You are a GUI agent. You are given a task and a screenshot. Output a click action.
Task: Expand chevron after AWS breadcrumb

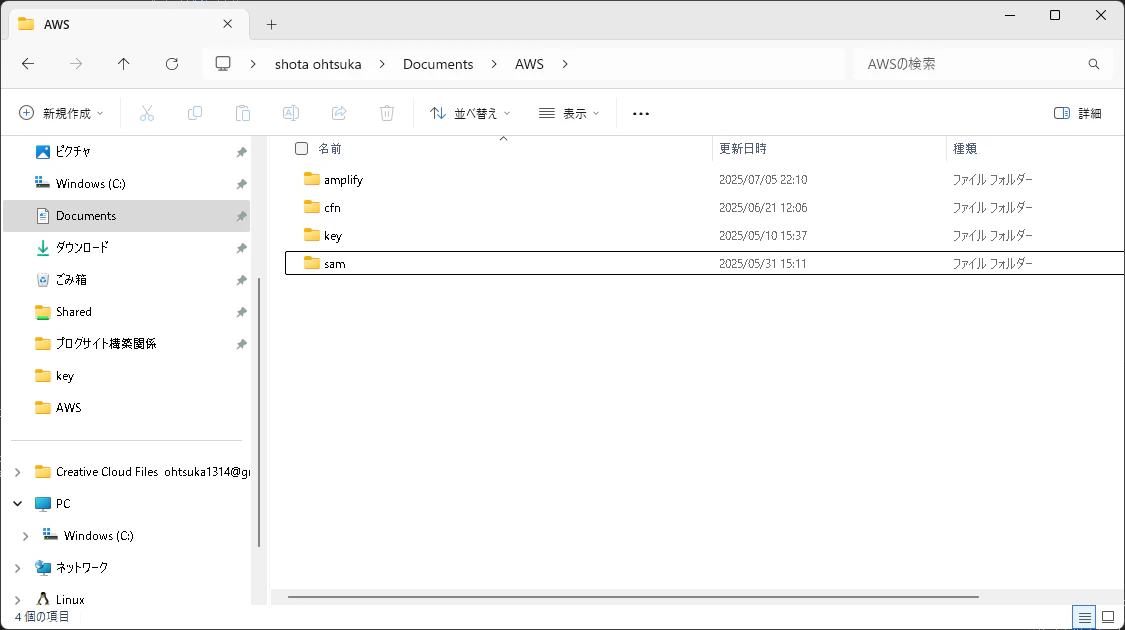[x=565, y=64]
